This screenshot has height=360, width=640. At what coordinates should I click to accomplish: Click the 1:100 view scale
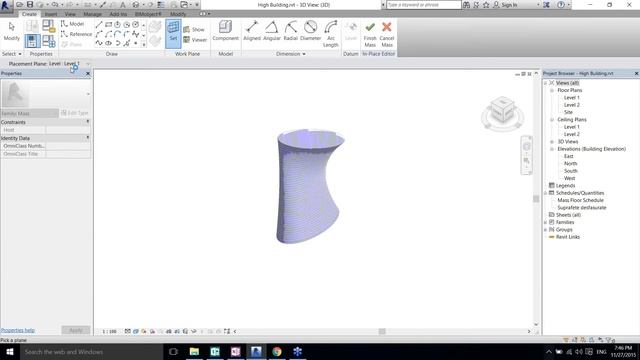click(x=109, y=331)
